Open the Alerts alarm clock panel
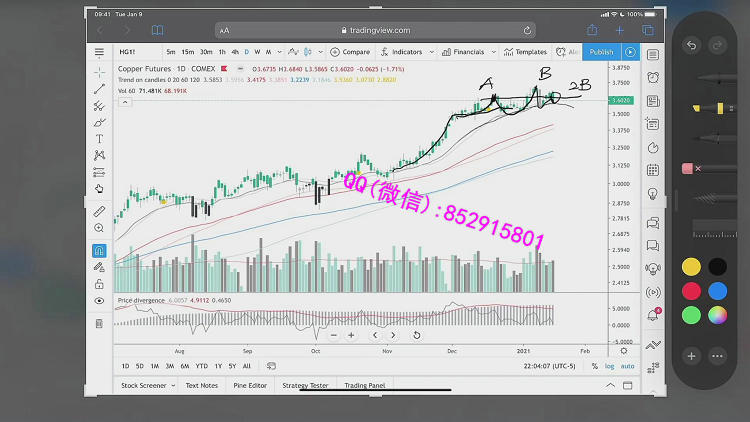Screen dimensions: 750x422 (653, 77)
